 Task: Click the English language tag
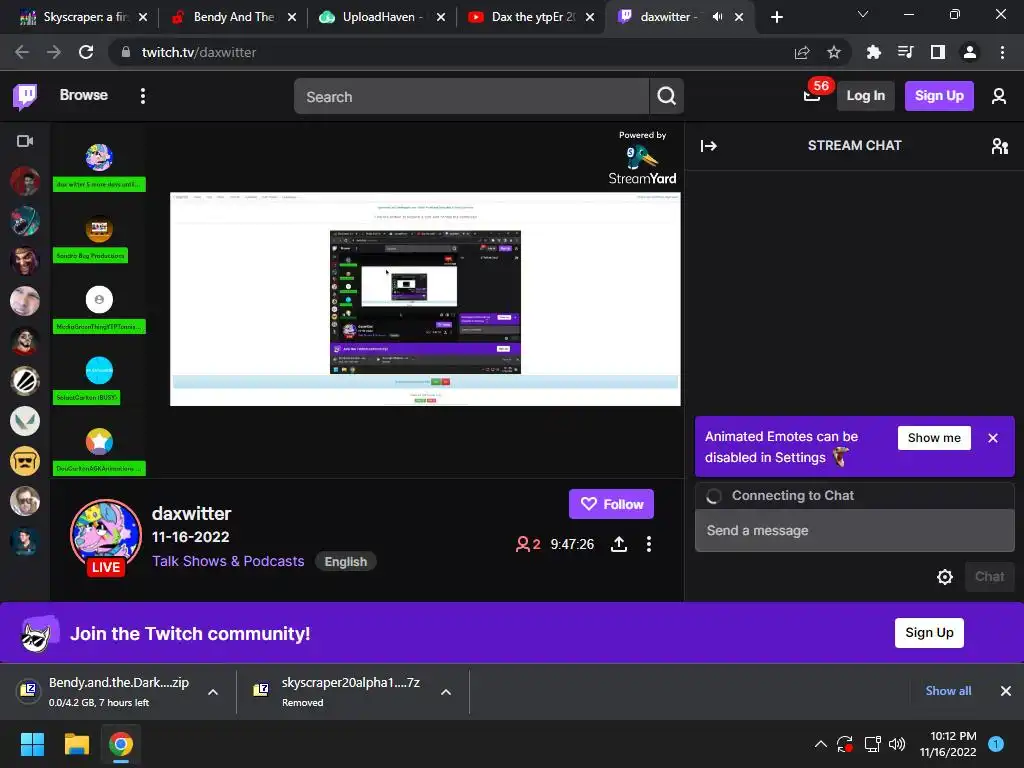(345, 562)
